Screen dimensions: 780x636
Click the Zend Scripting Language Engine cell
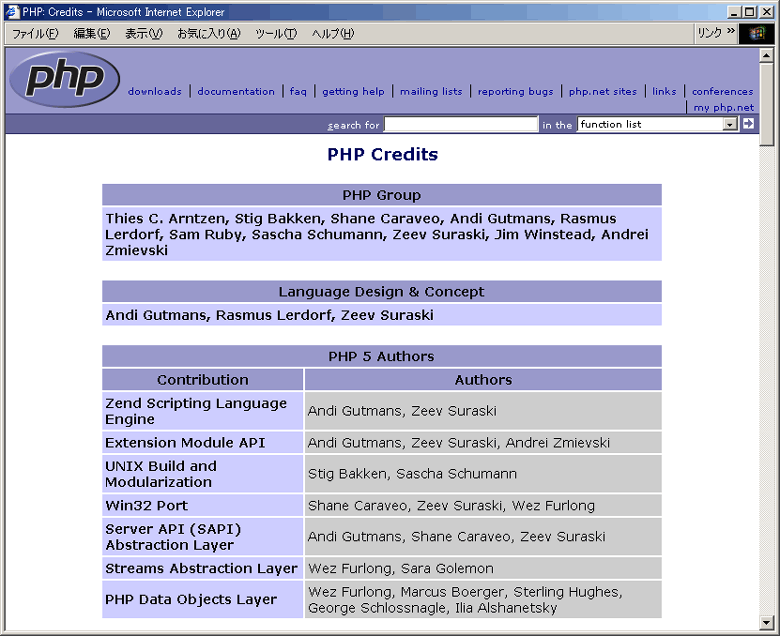(202, 411)
